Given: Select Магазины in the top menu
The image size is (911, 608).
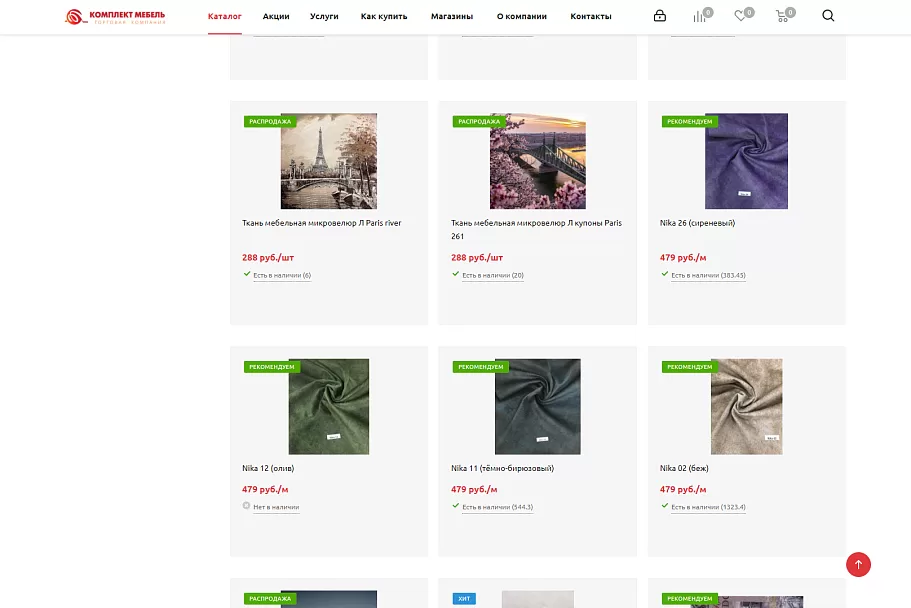Looking at the screenshot, I should pos(452,16).
